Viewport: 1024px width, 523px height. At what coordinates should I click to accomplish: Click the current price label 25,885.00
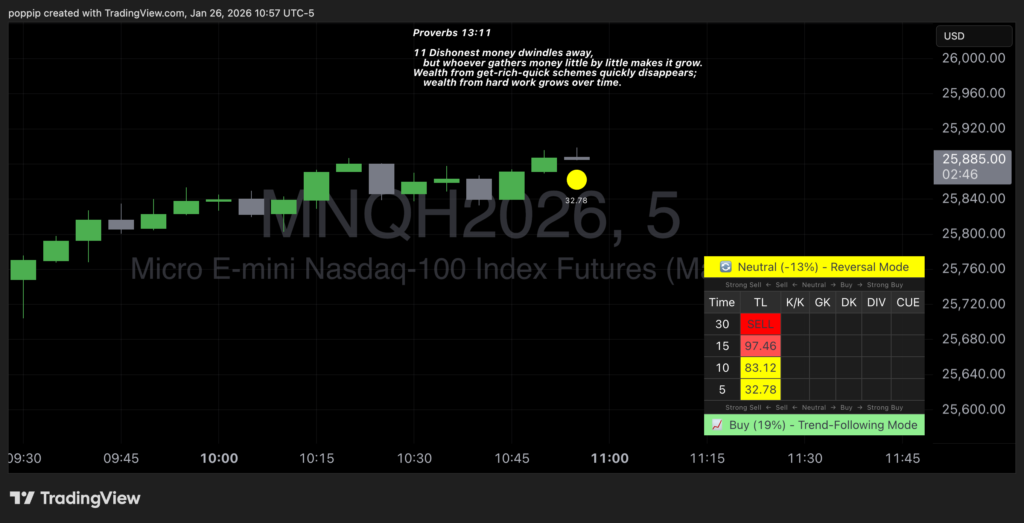[x=978, y=159]
